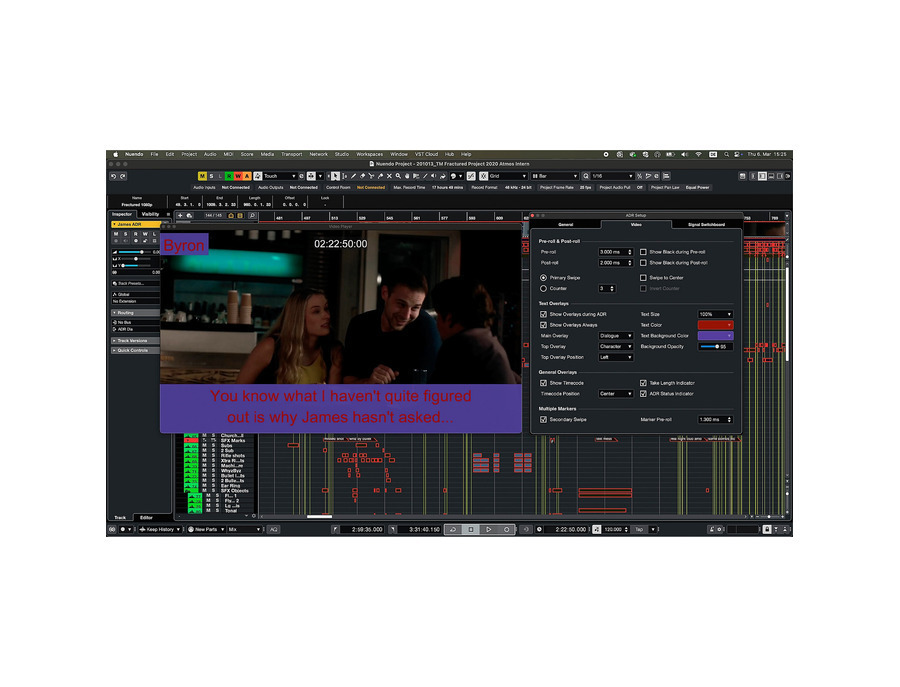Expand the Routing inspector section
900x687 pixels.
(135, 313)
